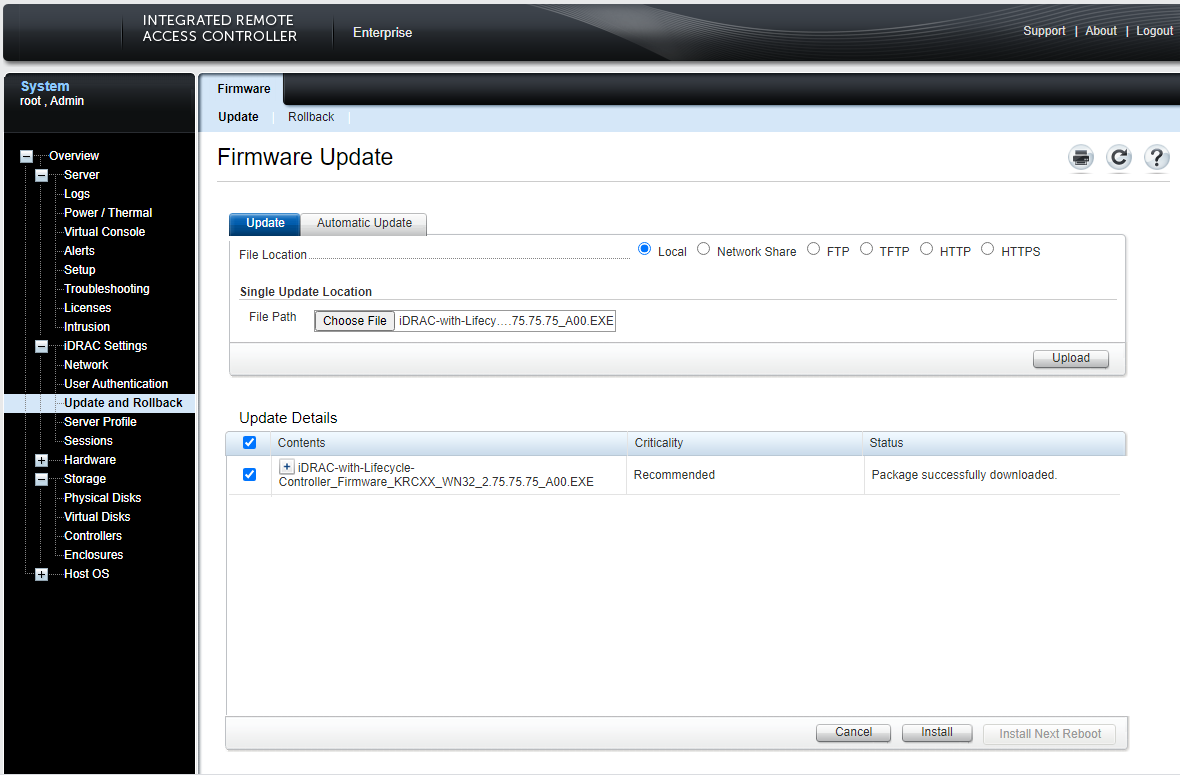Toggle the select-all checkbox in Contents header

(x=249, y=442)
